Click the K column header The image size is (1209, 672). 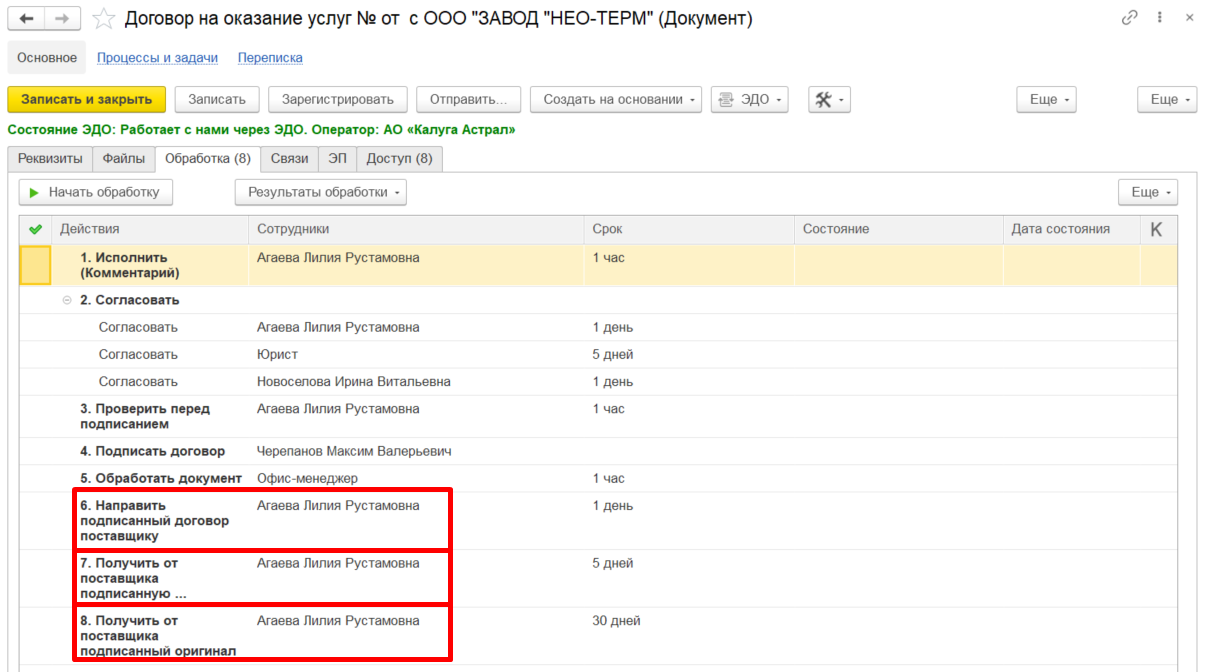click(1157, 229)
